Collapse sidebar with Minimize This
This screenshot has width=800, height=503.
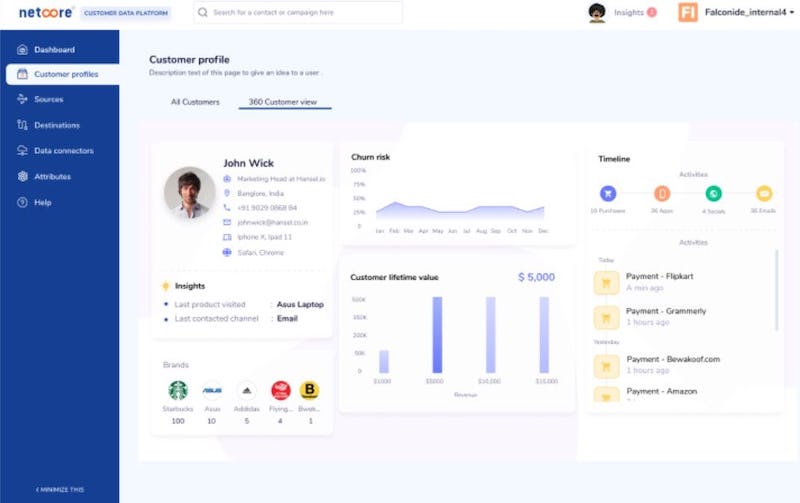pyautogui.click(x=60, y=489)
